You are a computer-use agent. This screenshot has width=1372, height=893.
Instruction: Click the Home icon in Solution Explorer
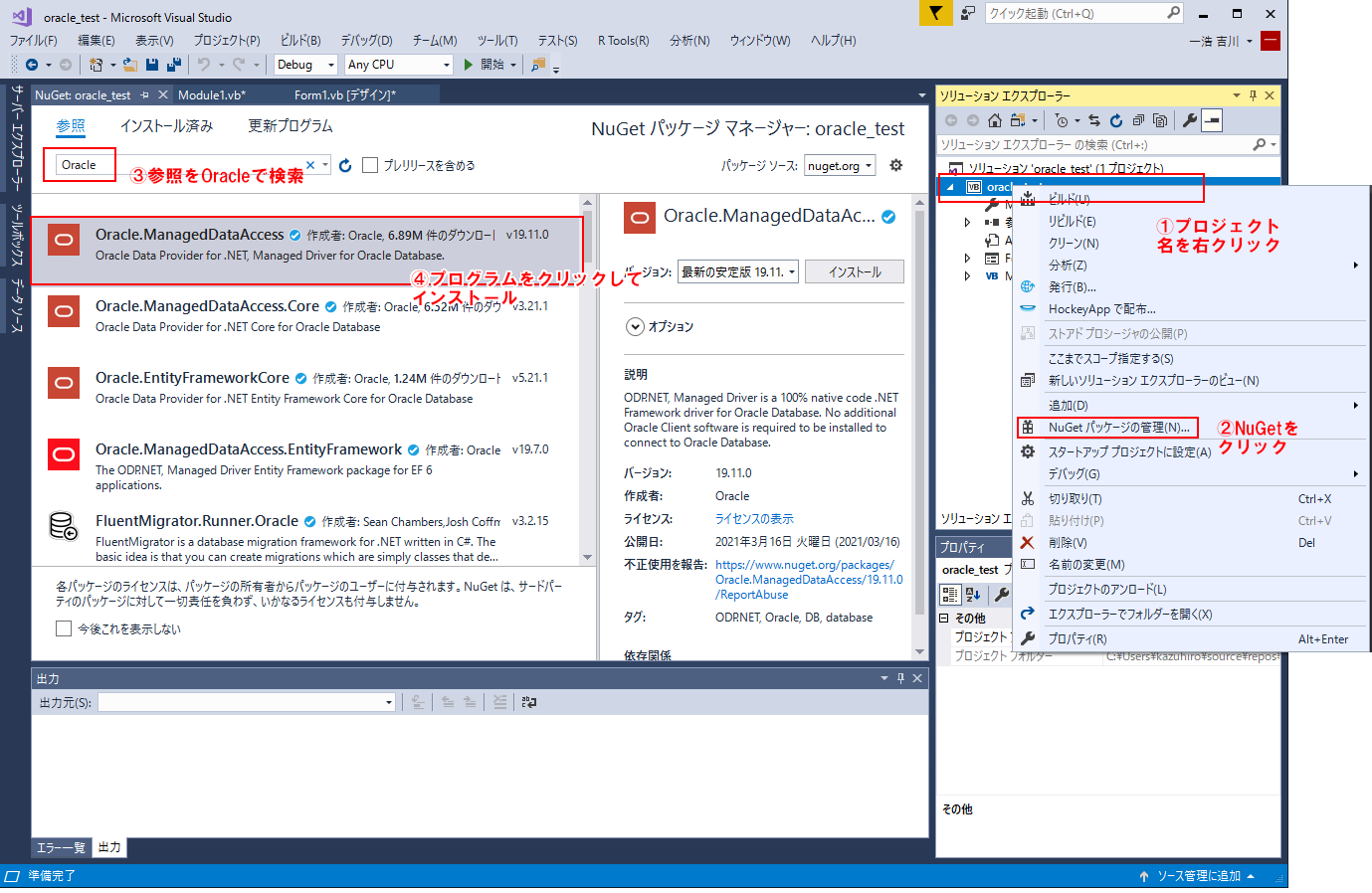click(994, 120)
